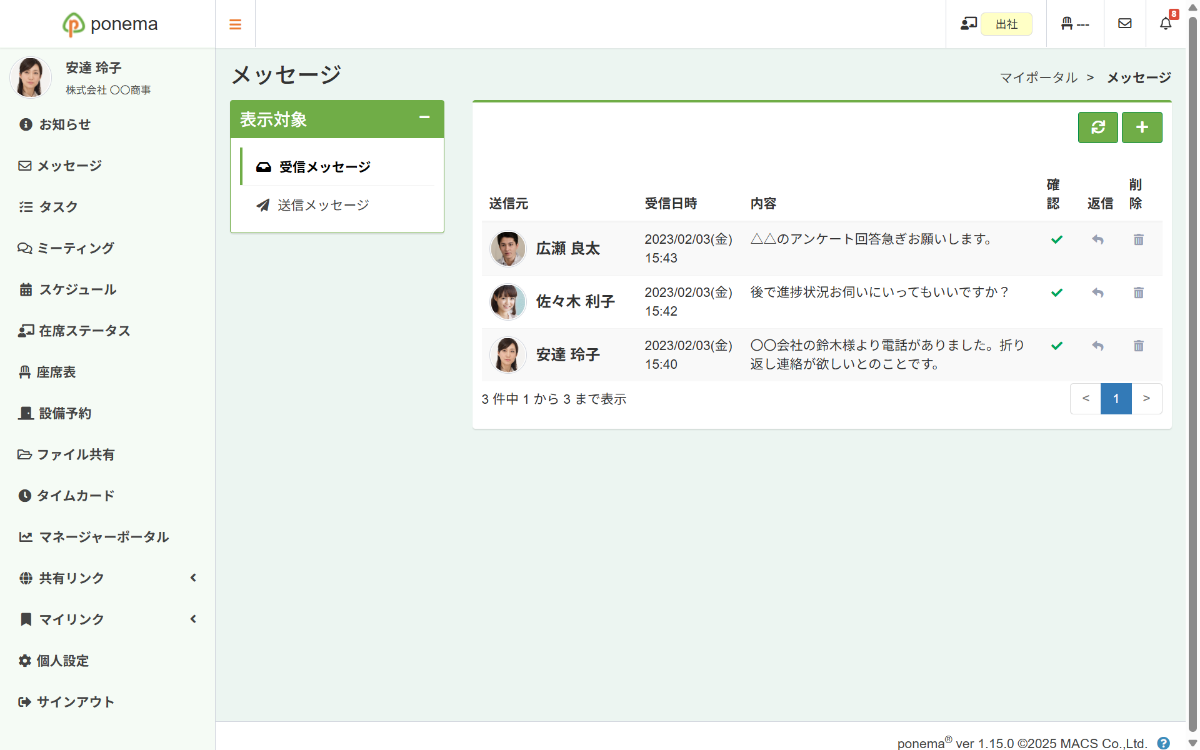
Task: Click 広瀬 良太 avatar in message list
Action: click(508, 248)
